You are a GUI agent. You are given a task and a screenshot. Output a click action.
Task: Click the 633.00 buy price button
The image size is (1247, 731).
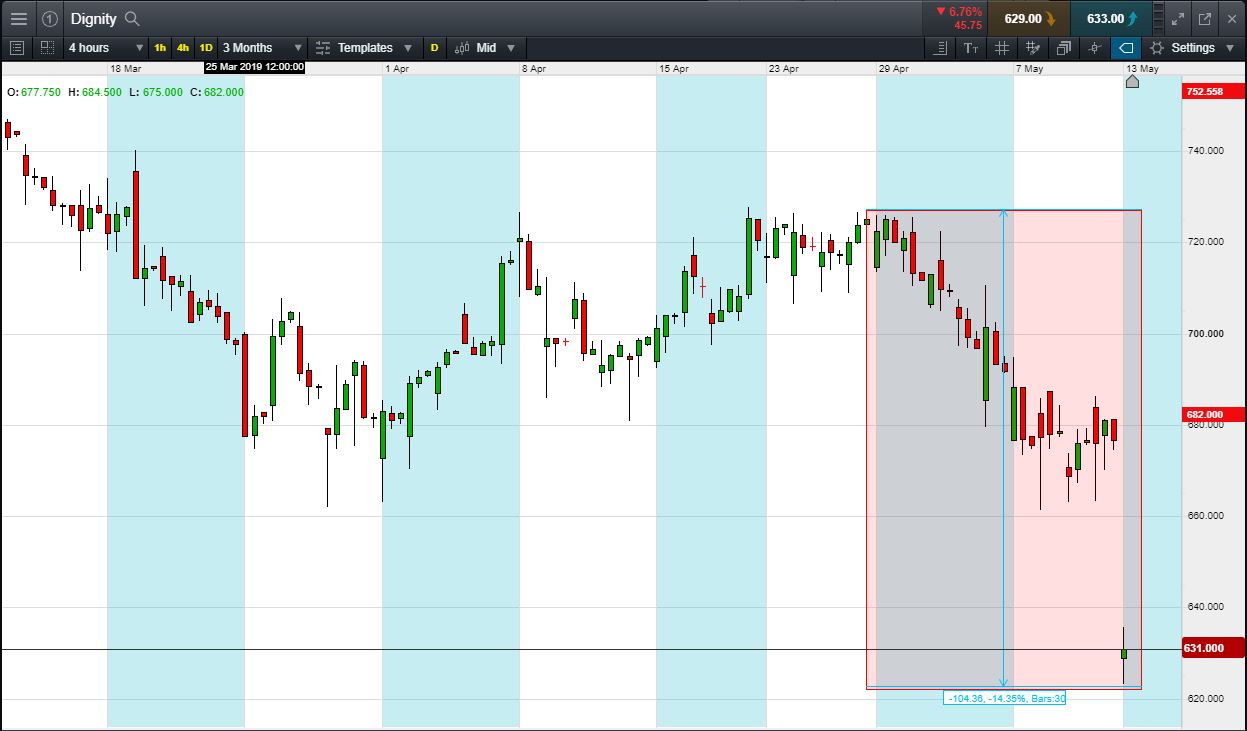[1112, 19]
